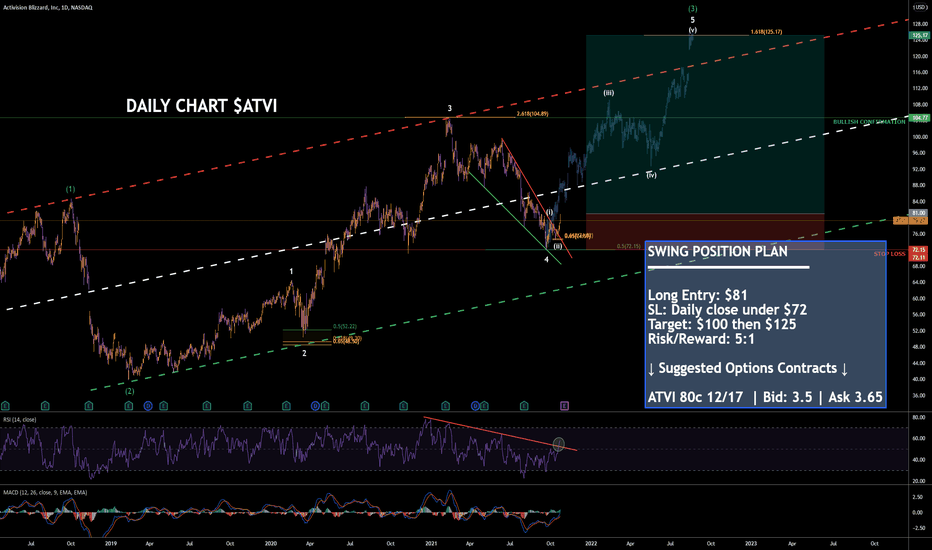Click the 125.17 green price label
The width and height of the screenshot is (932, 550).
pos(919,36)
